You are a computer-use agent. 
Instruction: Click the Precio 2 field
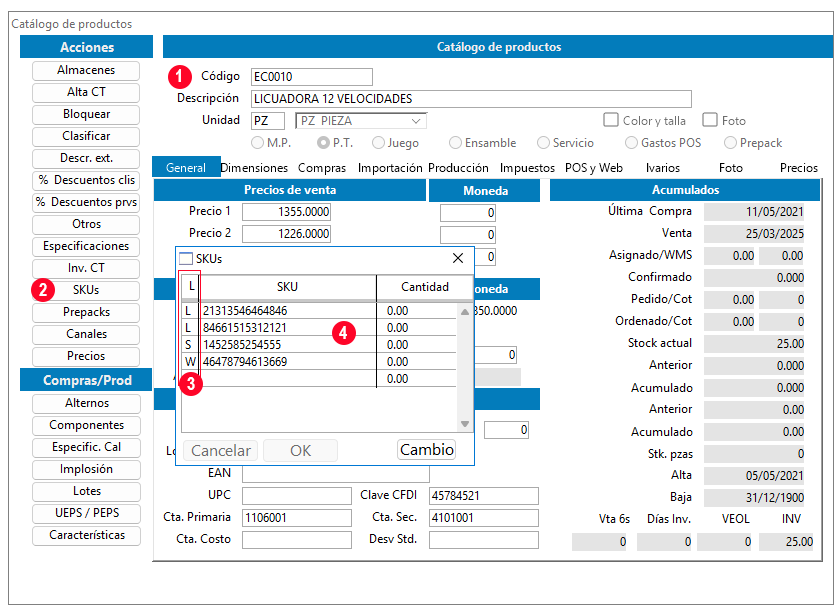286,234
